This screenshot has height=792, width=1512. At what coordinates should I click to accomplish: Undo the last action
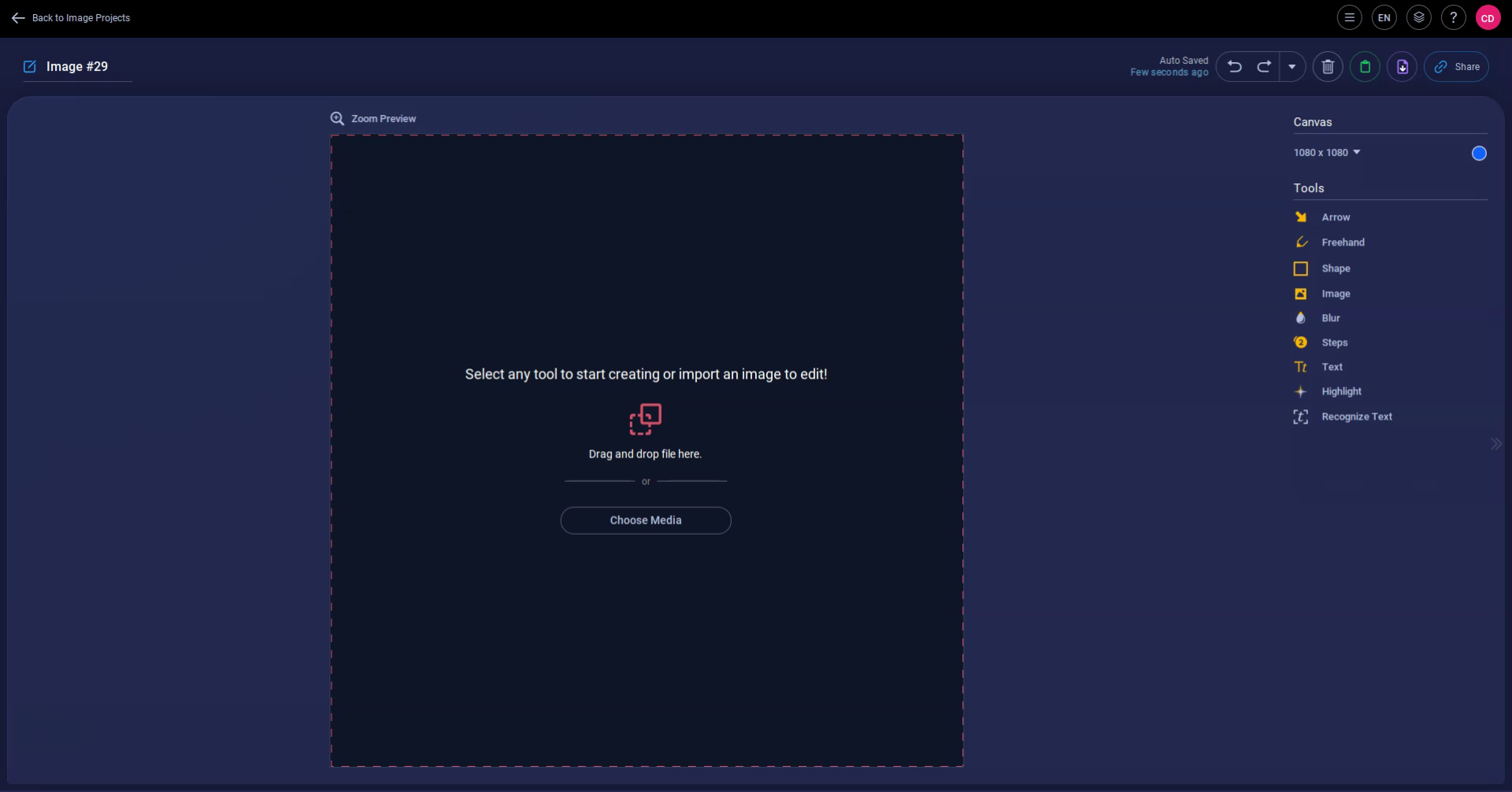click(x=1235, y=67)
